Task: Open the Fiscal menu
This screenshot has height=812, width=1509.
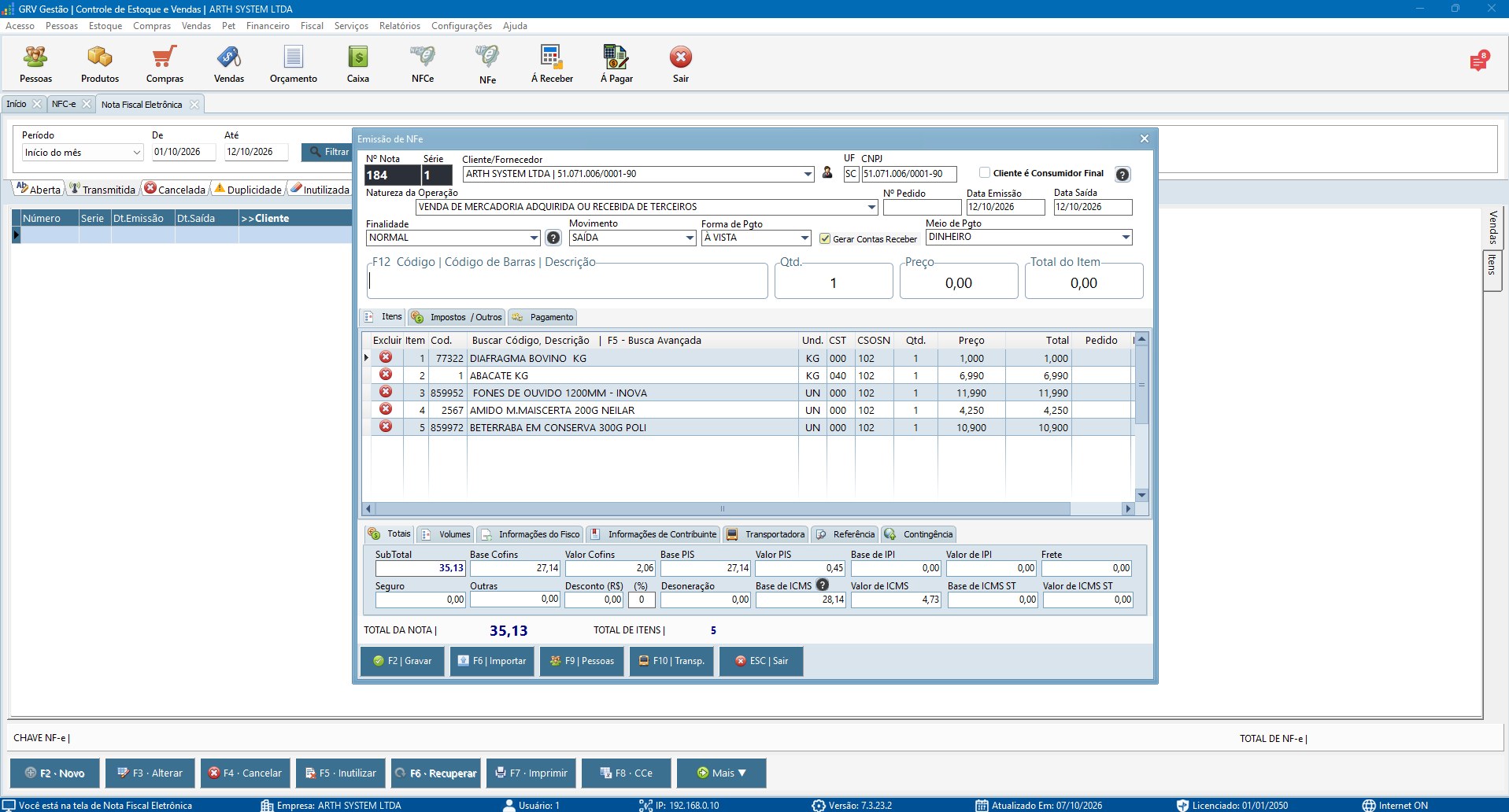Action: (312, 26)
